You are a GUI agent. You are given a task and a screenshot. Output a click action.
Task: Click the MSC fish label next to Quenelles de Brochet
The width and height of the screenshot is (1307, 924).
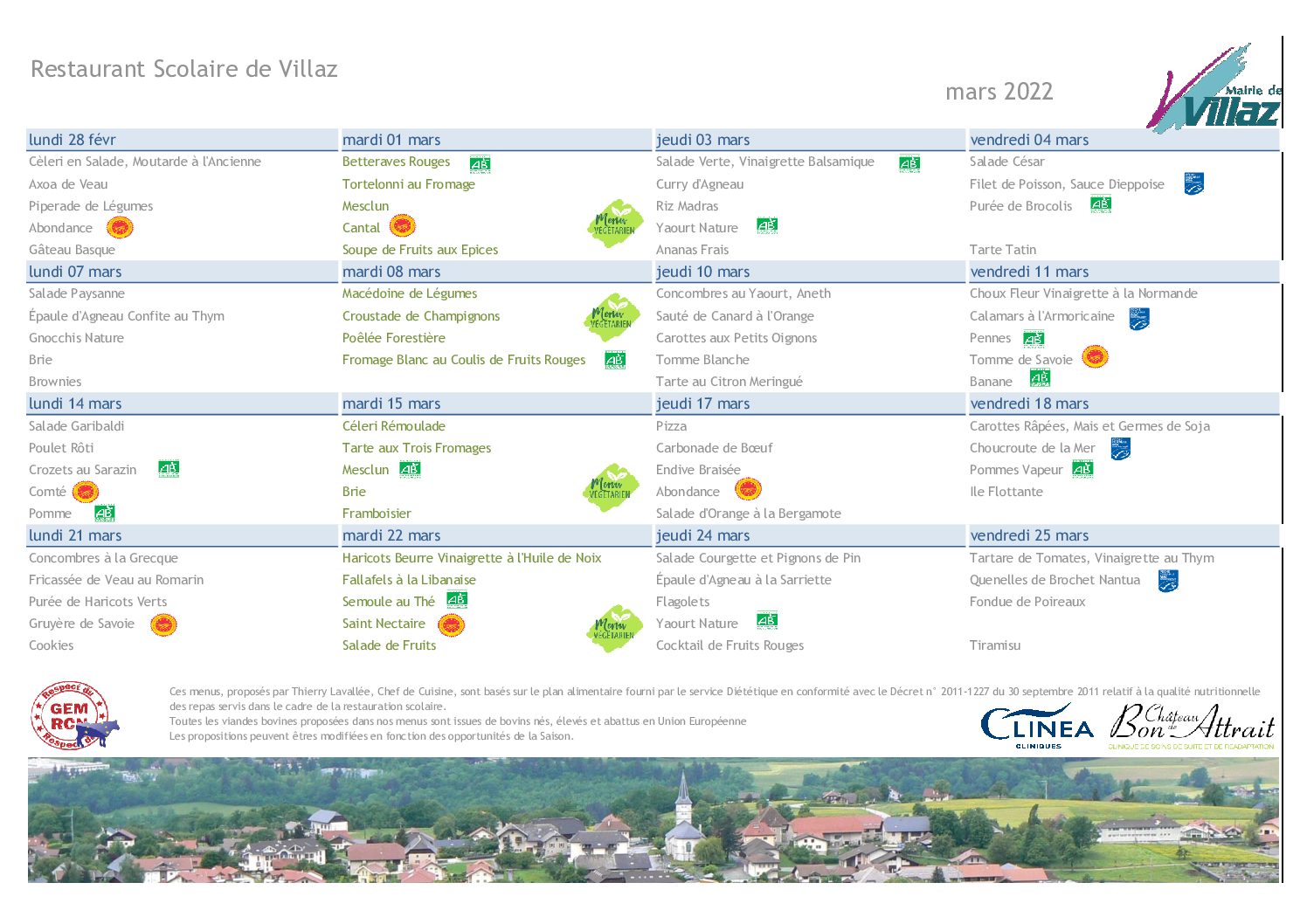(x=1169, y=581)
